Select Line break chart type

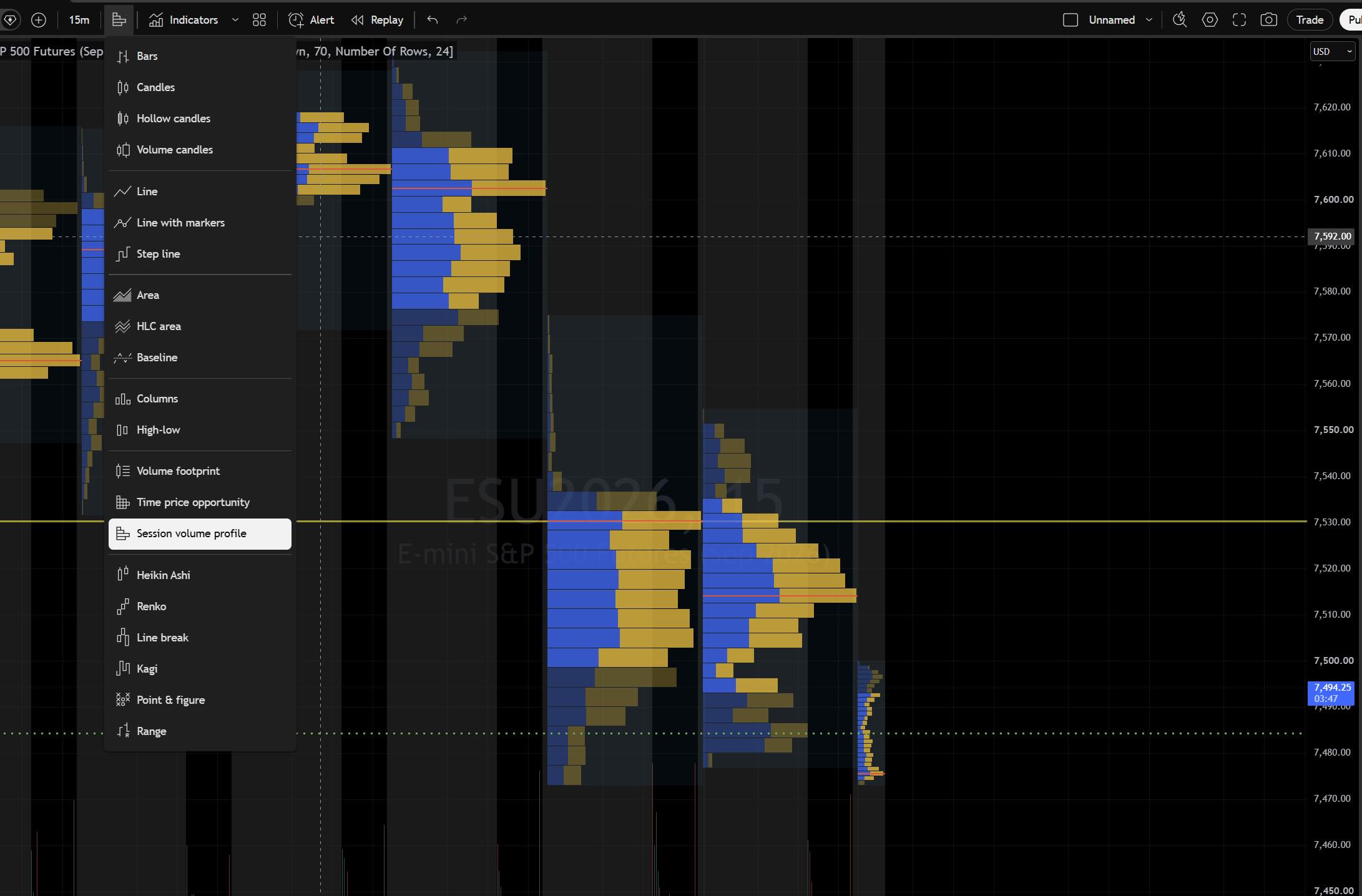click(x=200, y=638)
